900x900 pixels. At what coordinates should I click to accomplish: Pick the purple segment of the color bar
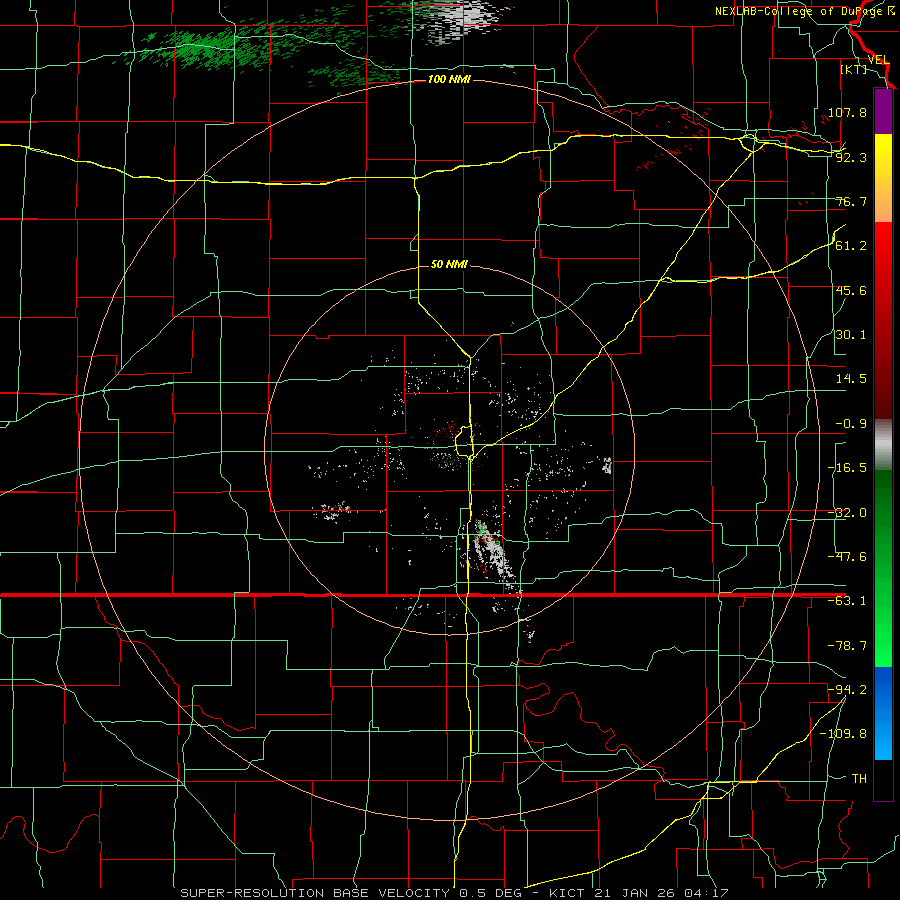pyautogui.click(x=883, y=112)
